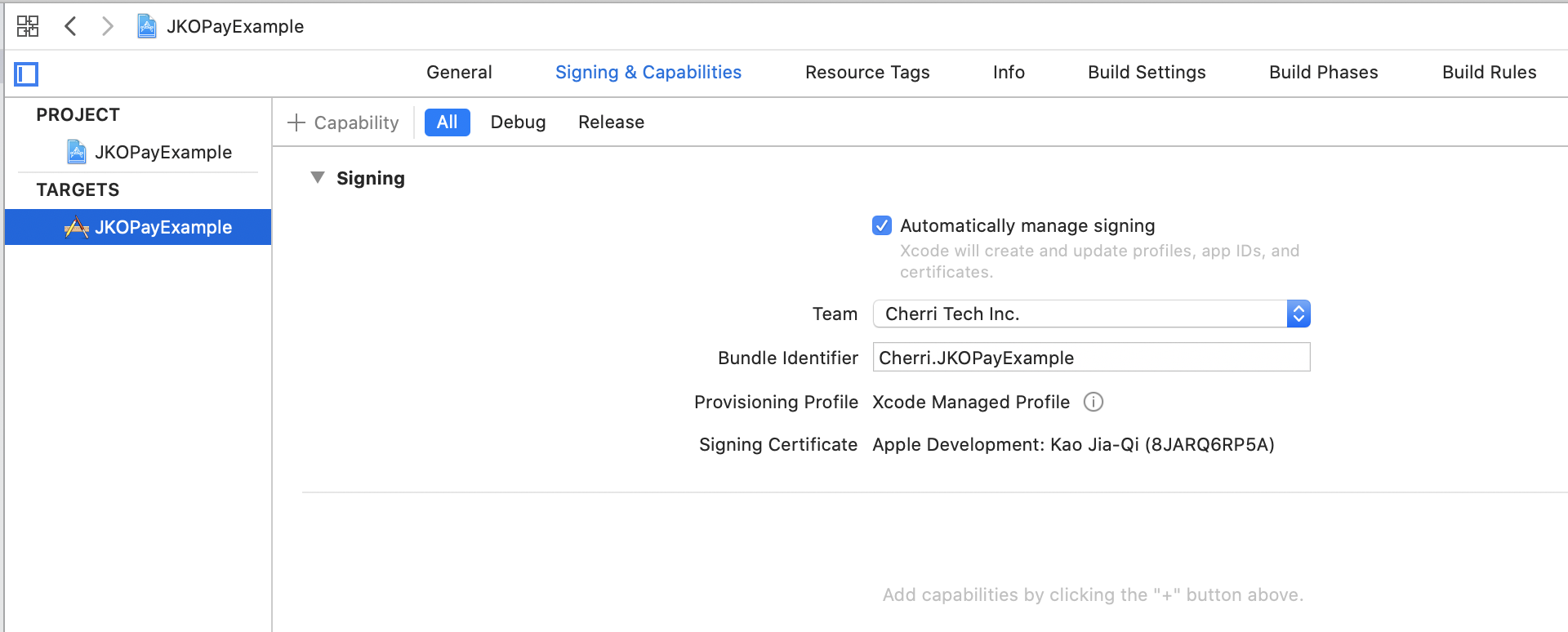Viewport: 1568px width, 632px height.
Task: Switch to the General tab
Action: (x=459, y=72)
